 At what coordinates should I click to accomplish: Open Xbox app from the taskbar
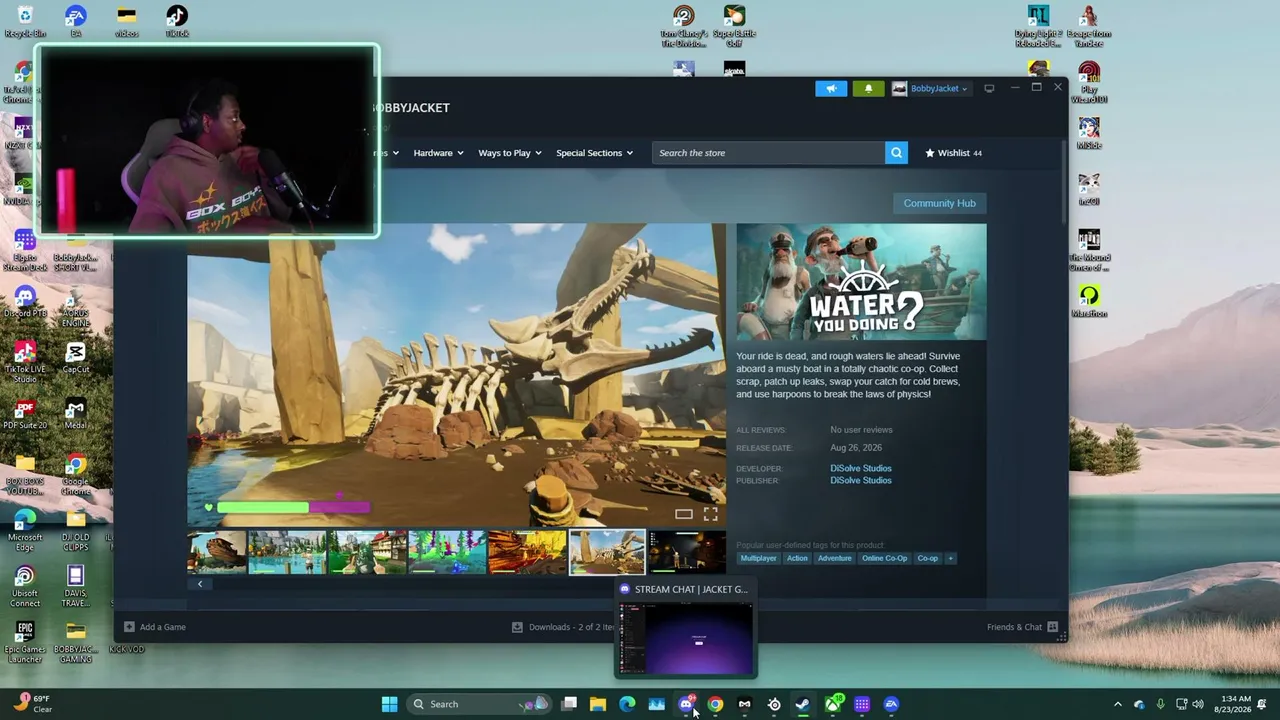coord(833,704)
